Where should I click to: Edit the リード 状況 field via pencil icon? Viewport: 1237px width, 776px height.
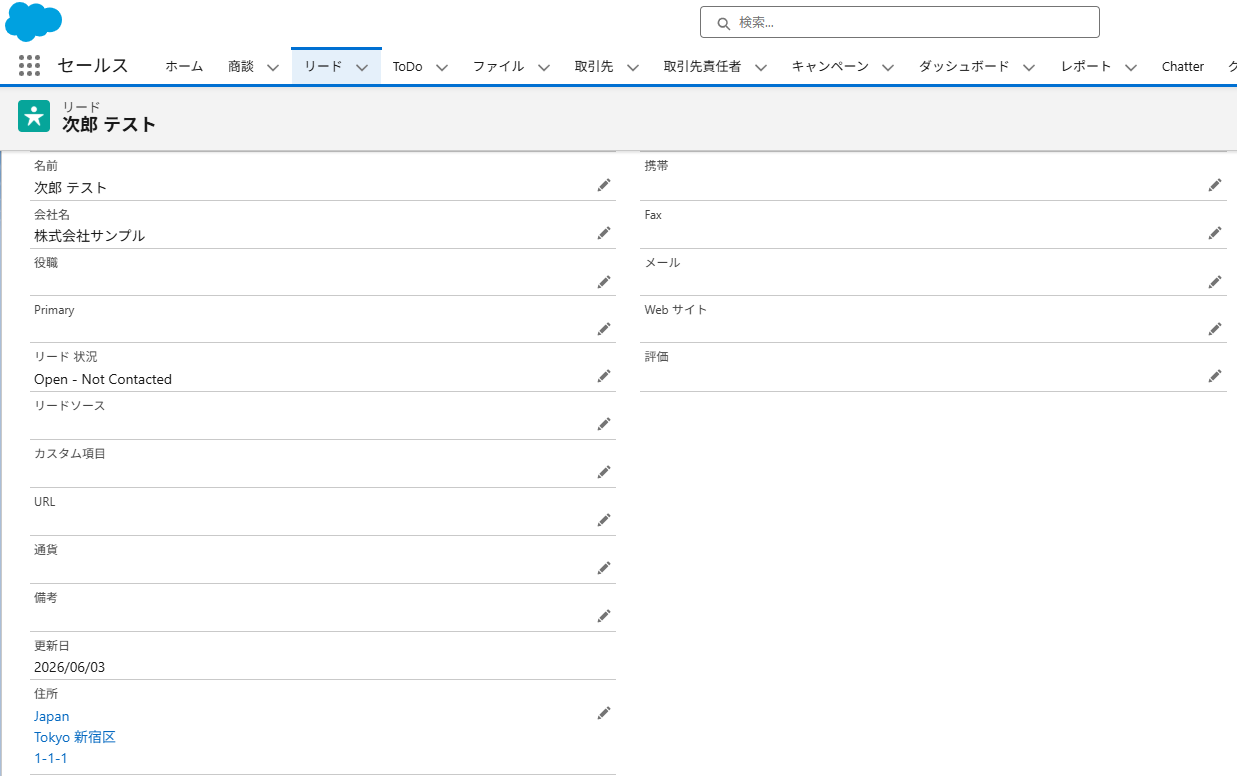tap(604, 376)
